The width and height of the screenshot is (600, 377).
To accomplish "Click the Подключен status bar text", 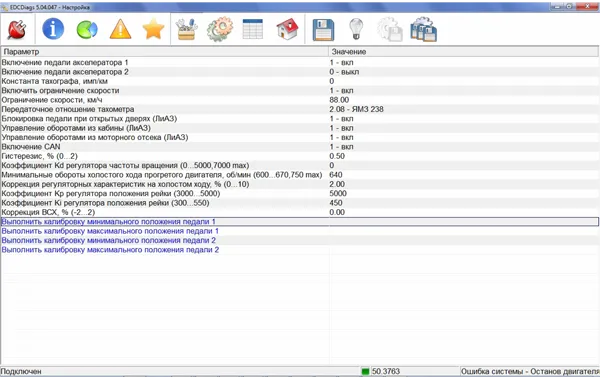I will tap(21, 371).
